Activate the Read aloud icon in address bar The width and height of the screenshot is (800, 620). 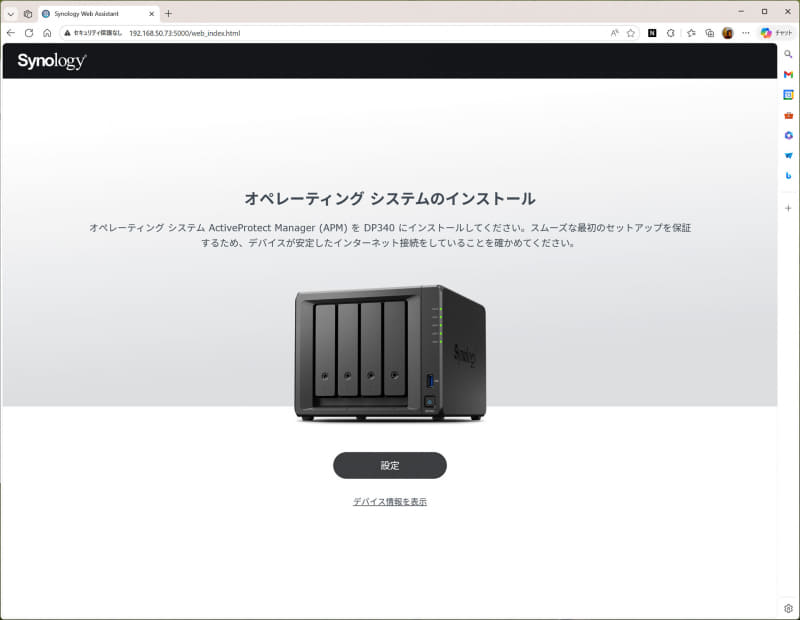coord(614,33)
